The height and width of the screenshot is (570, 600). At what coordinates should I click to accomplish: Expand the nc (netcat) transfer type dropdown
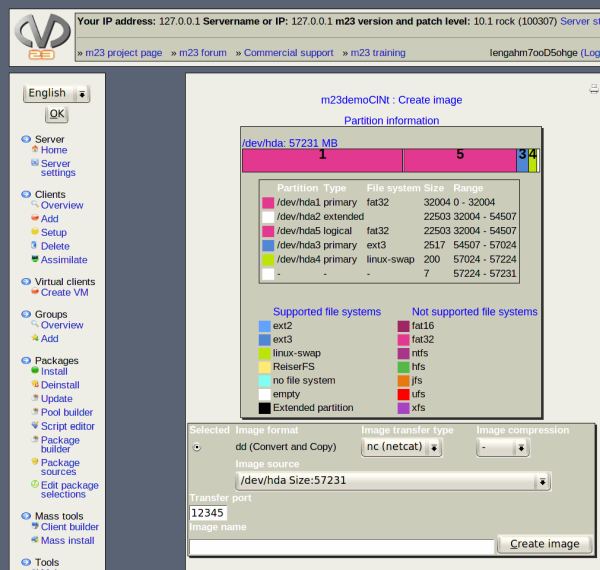point(401,448)
